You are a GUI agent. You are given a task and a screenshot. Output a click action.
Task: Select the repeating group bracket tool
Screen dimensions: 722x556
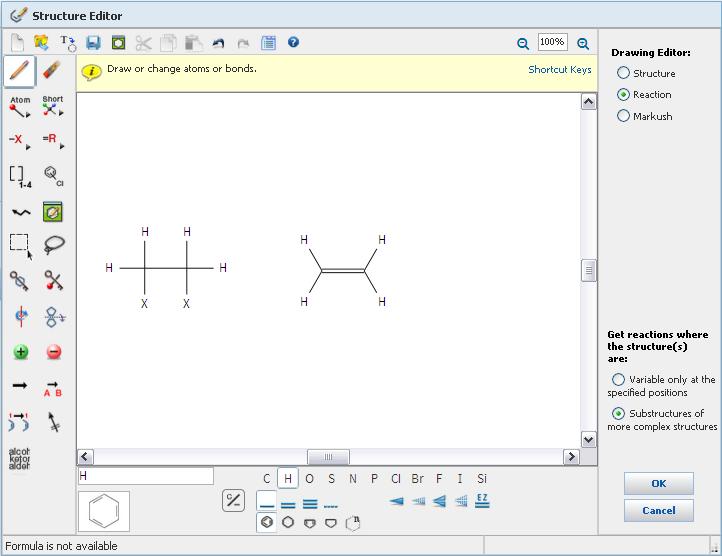pyautogui.click(x=20, y=176)
